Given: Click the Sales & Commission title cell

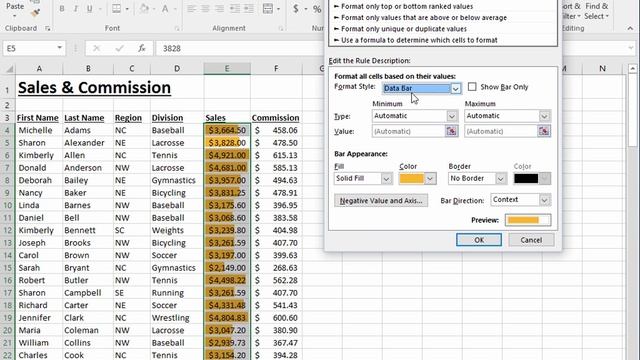Looking at the screenshot, I should pos(94,87).
